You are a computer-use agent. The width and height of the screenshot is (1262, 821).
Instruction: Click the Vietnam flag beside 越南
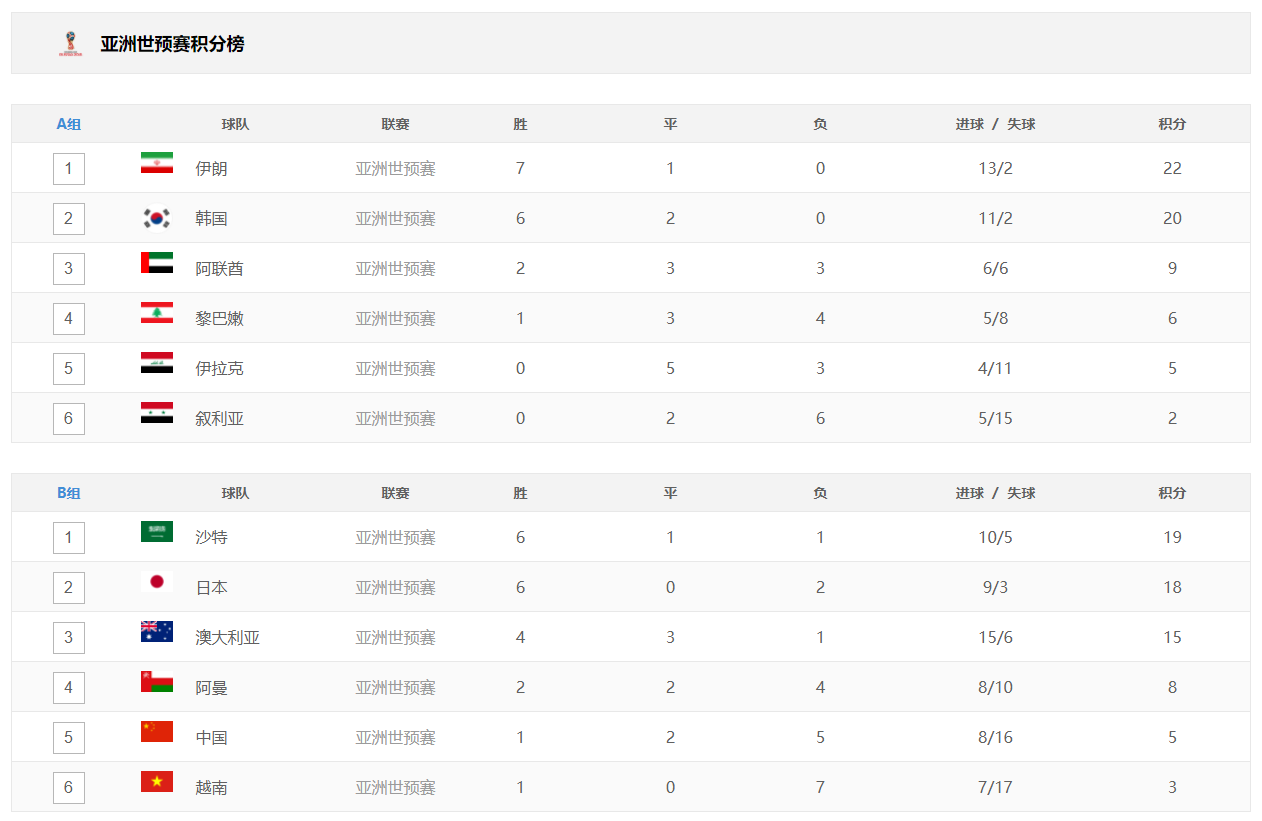tap(157, 782)
